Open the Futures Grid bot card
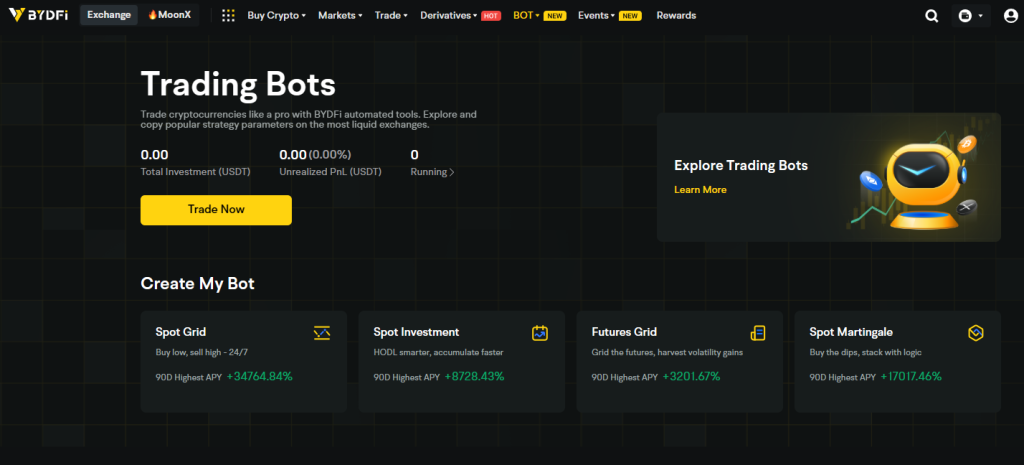This screenshot has height=465, width=1024. (680, 361)
